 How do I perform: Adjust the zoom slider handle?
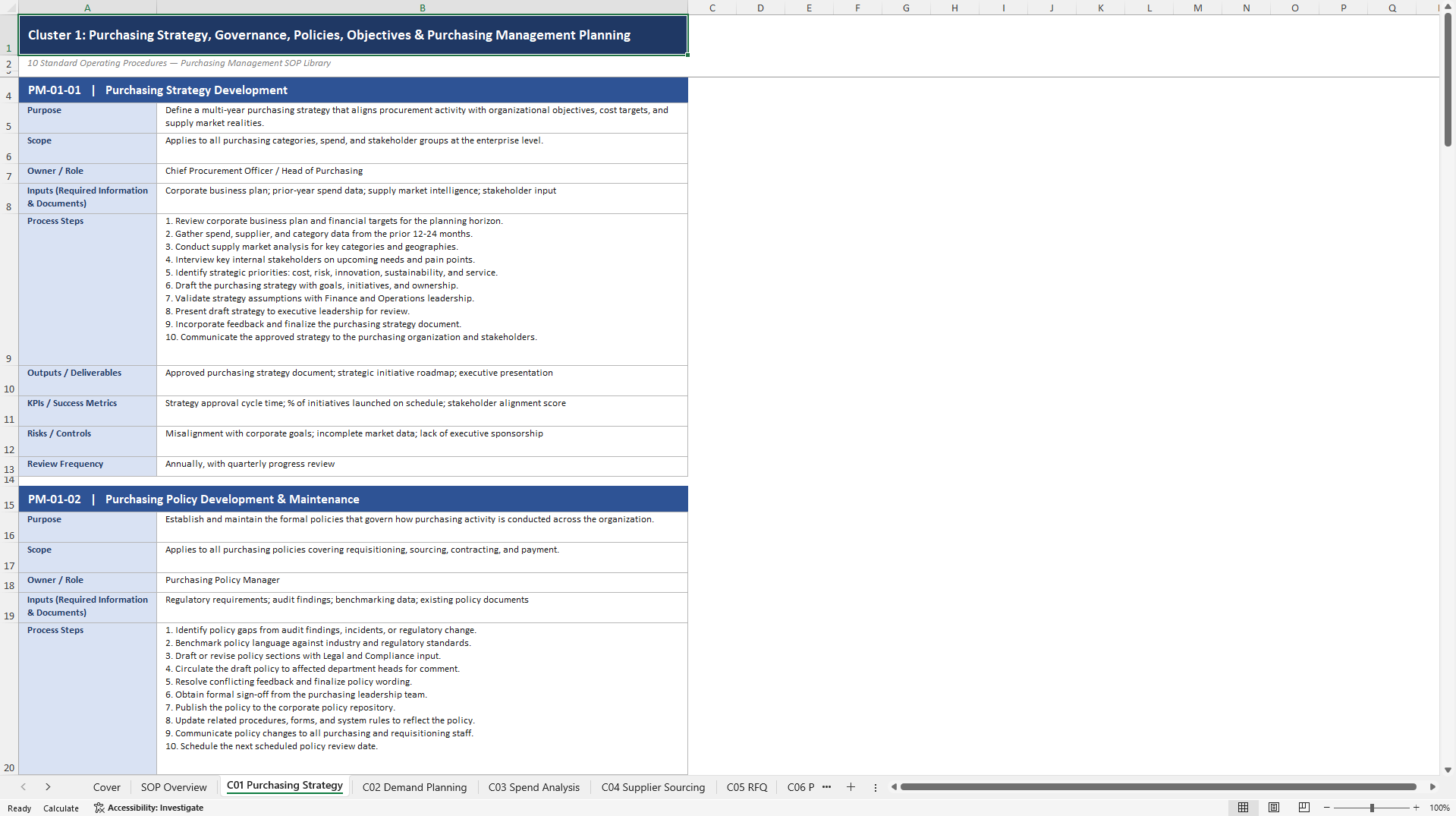point(1372,808)
